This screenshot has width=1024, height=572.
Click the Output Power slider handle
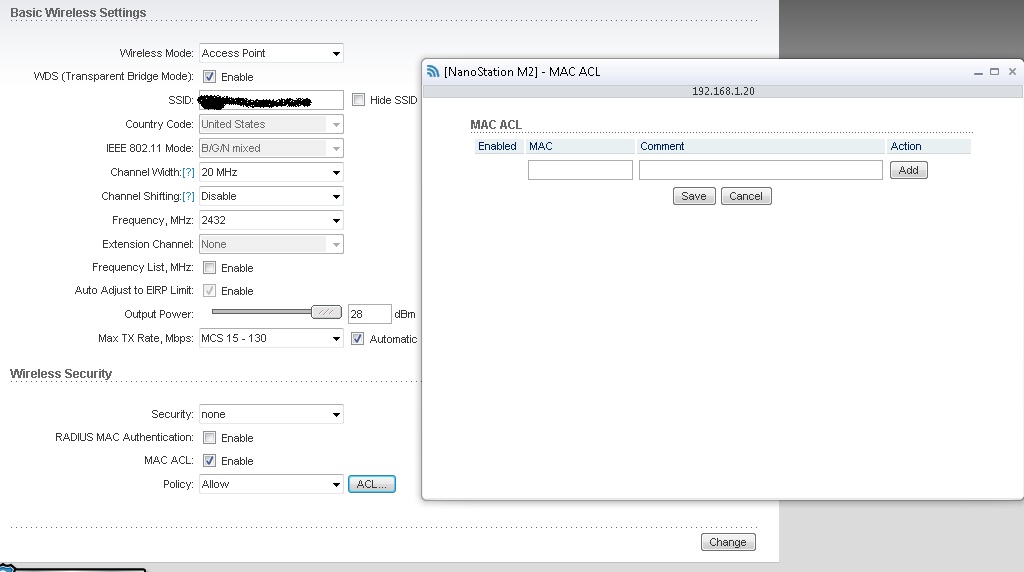pyautogui.click(x=326, y=312)
